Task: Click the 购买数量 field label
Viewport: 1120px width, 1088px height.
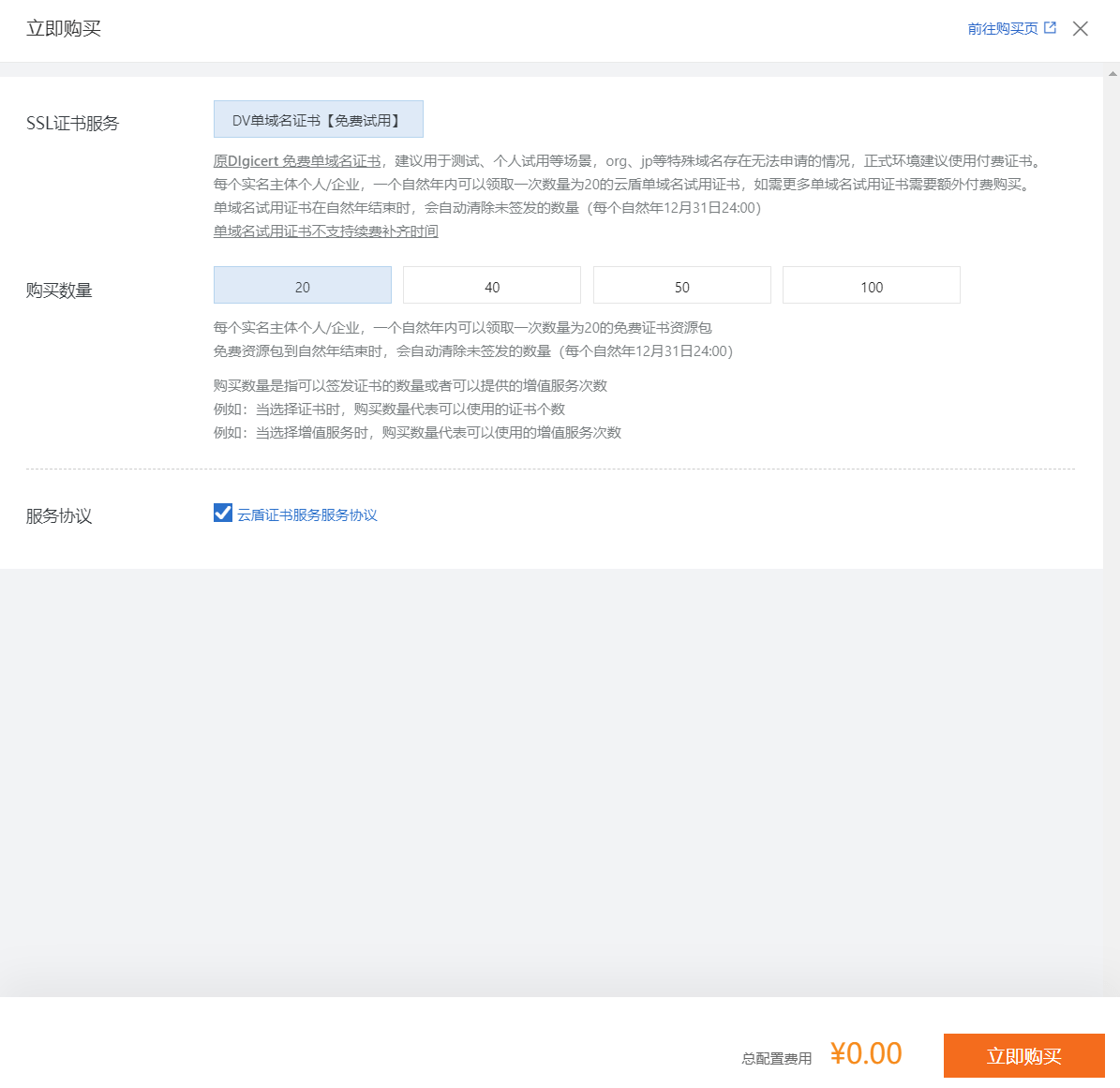Action: tap(59, 291)
